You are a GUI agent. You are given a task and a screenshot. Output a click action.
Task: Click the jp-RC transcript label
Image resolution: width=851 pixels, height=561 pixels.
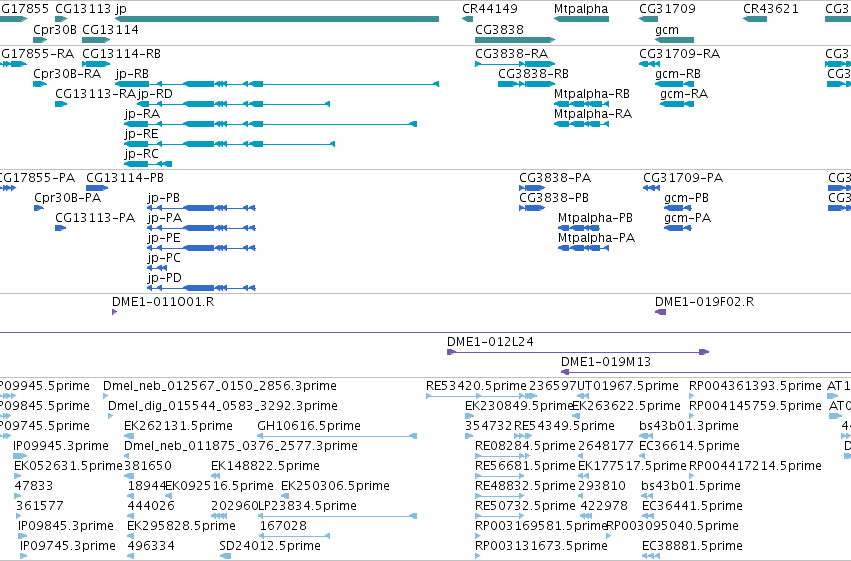pos(141,155)
